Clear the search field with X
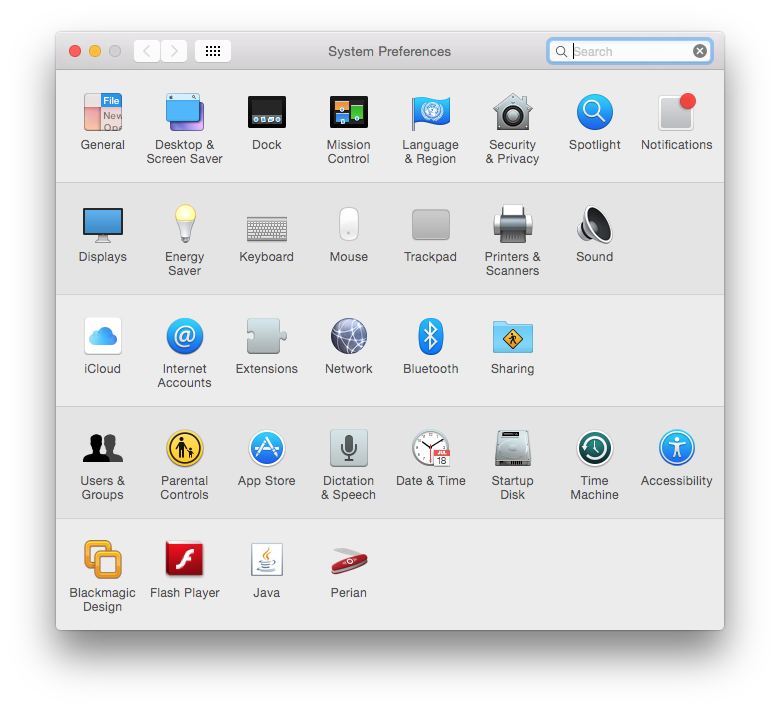Image resolution: width=780 pixels, height=710 pixels. tap(699, 51)
